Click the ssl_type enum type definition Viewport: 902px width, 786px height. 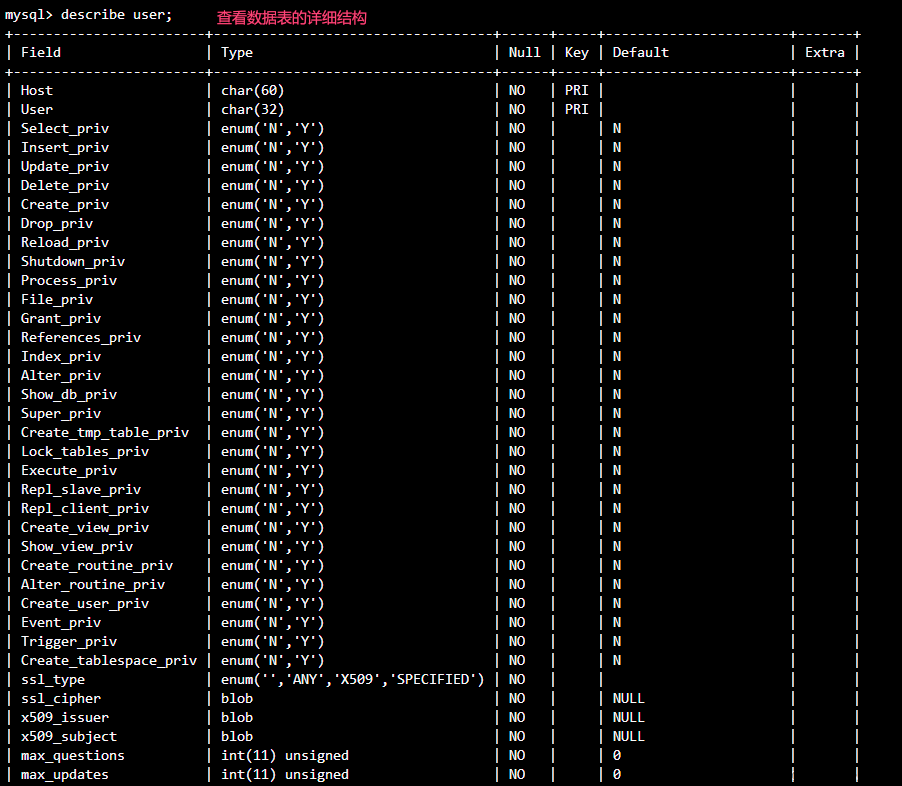353,679
